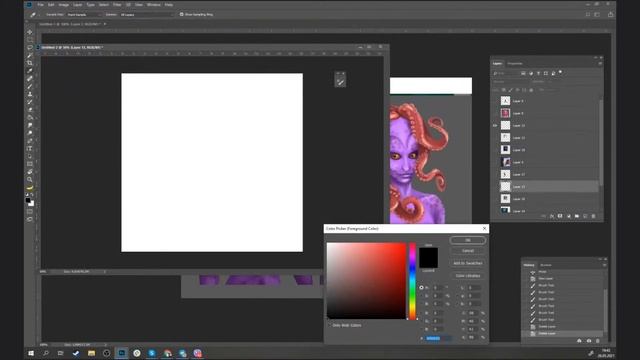This screenshot has width=640, height=360.
Task: Open the File menu
Action: pyautogui.click(x=40, y=5)
